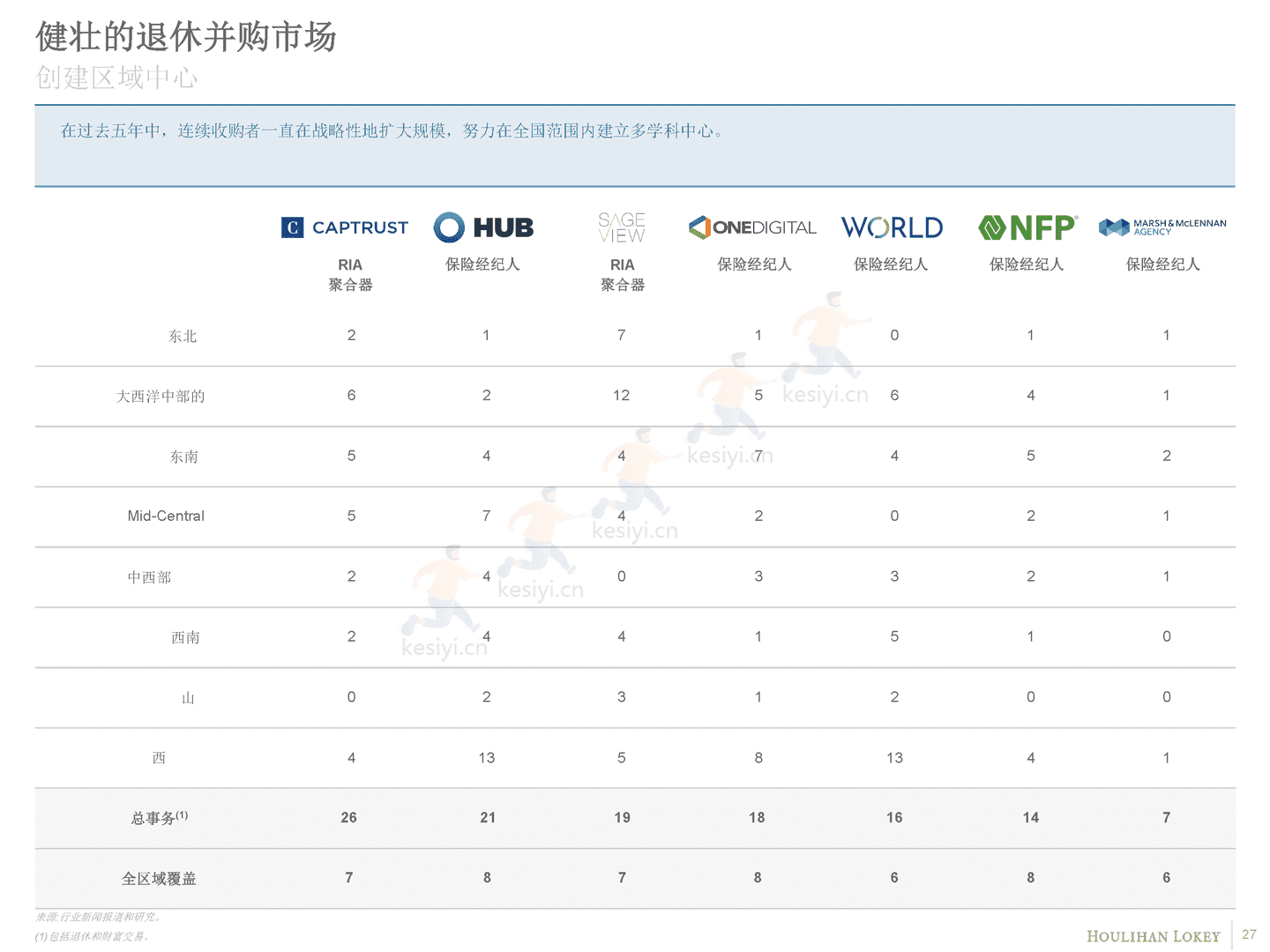Click OneDigital value 8 in 西 row
1270x952 pixels.
click(x=758, y=758)
